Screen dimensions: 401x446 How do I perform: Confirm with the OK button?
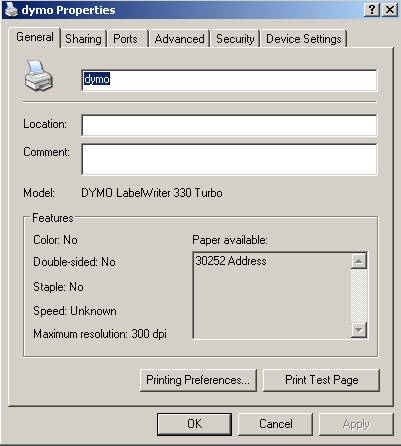194,424
